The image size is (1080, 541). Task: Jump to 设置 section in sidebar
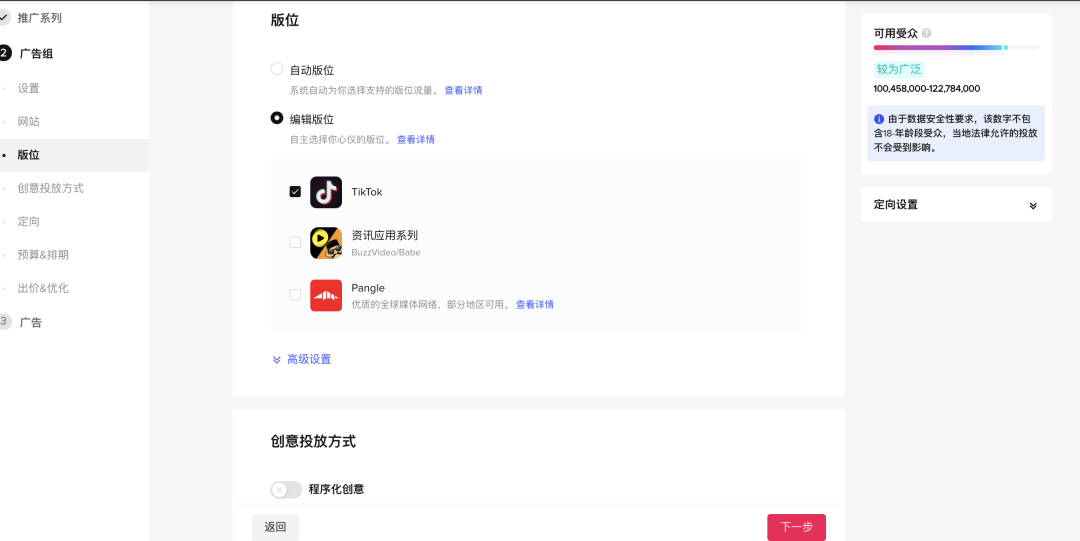click(x=29, y=88)
